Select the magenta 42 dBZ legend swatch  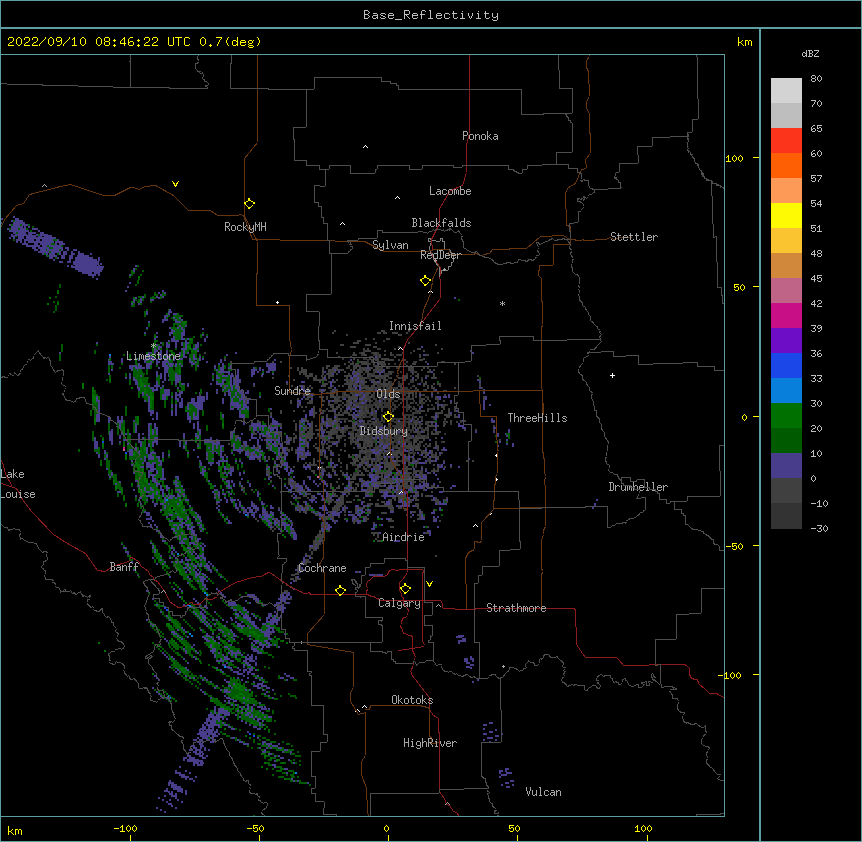786,315
